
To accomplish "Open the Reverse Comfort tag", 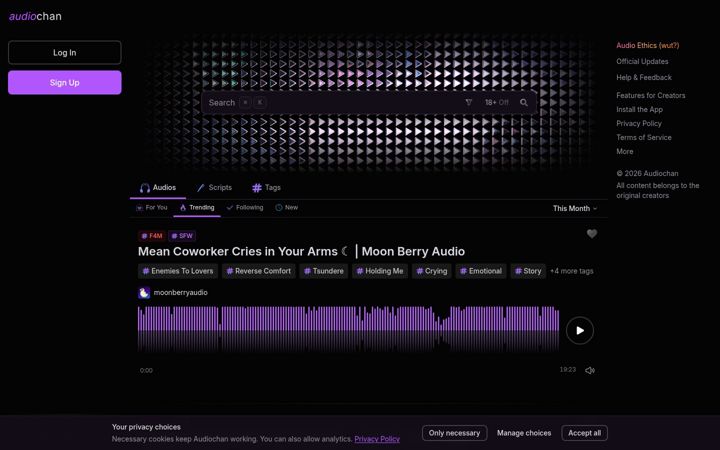I will (x=259, y=271).
